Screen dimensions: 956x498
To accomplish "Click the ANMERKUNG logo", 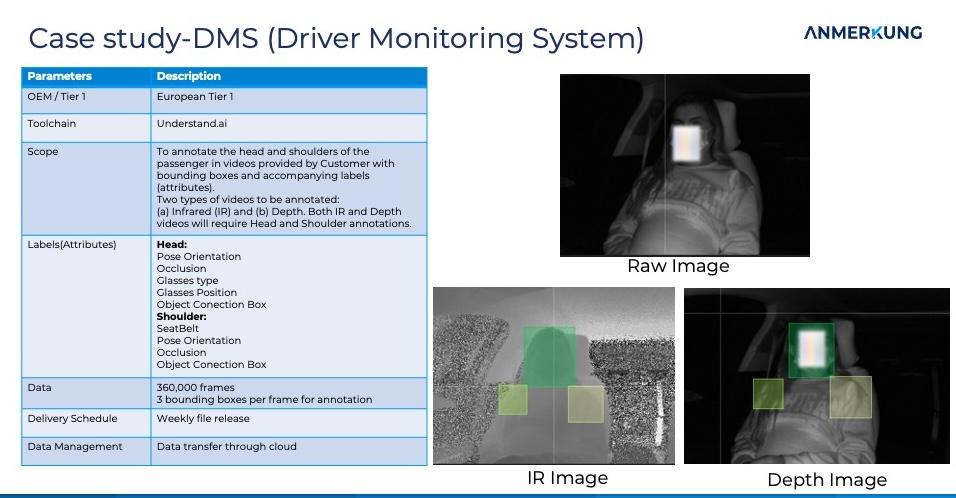I will click(863, 32).
